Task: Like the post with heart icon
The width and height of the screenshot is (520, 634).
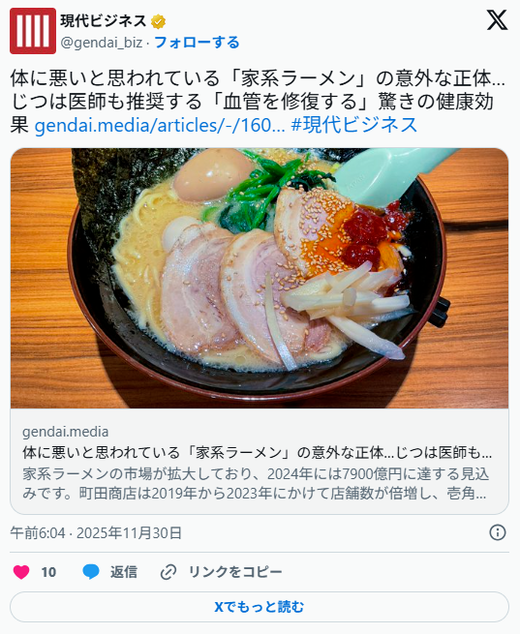Action: (21, 572)
